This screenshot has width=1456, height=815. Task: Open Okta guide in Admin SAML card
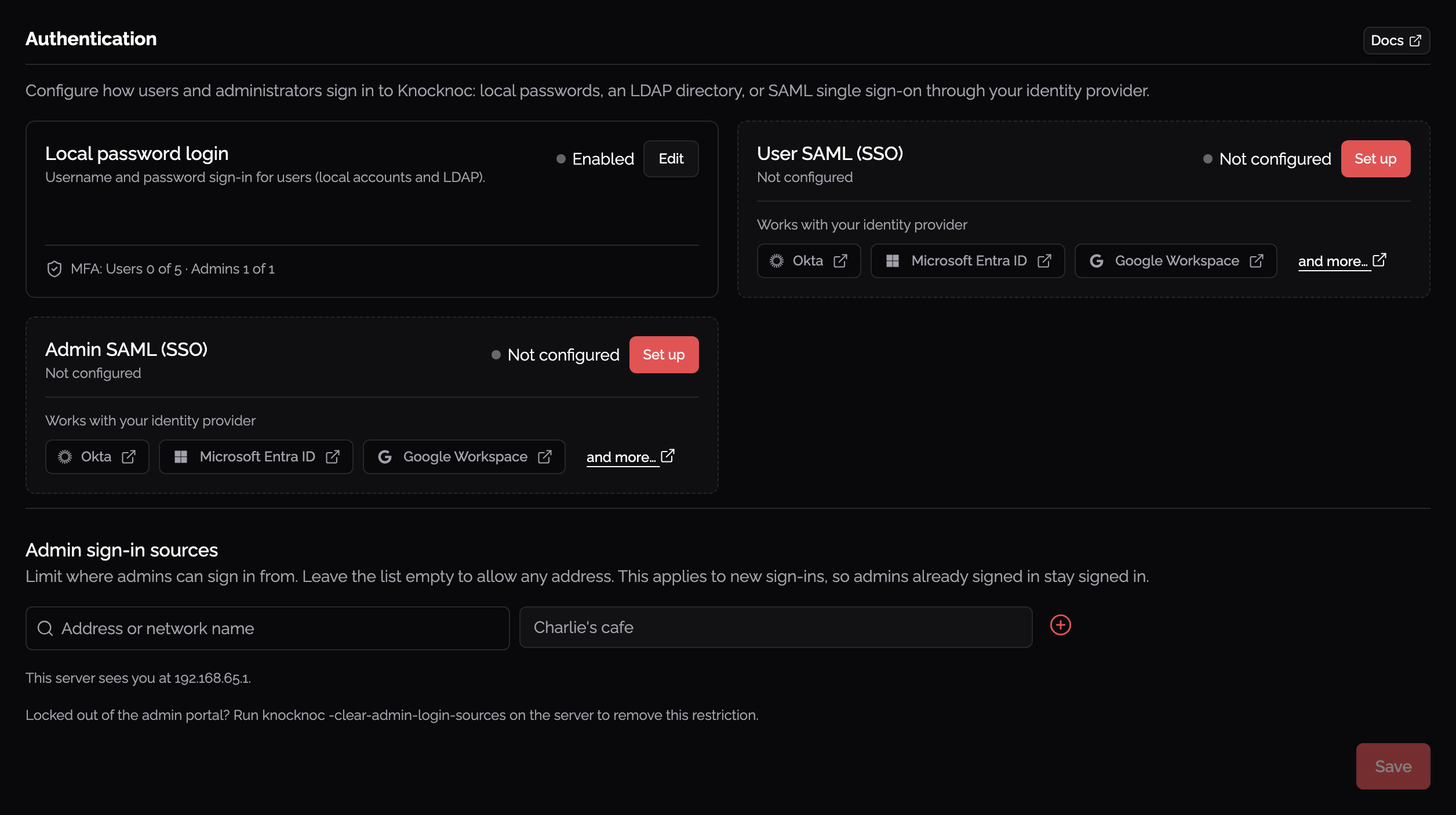(97, 457)
